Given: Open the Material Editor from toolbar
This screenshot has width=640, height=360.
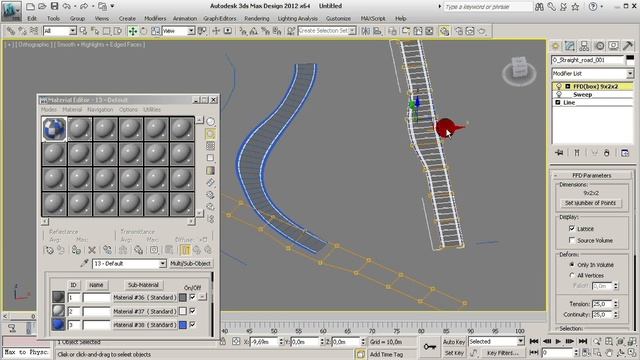Looking at the screenshot, I should pyautogui.click(x=444, y=31).
